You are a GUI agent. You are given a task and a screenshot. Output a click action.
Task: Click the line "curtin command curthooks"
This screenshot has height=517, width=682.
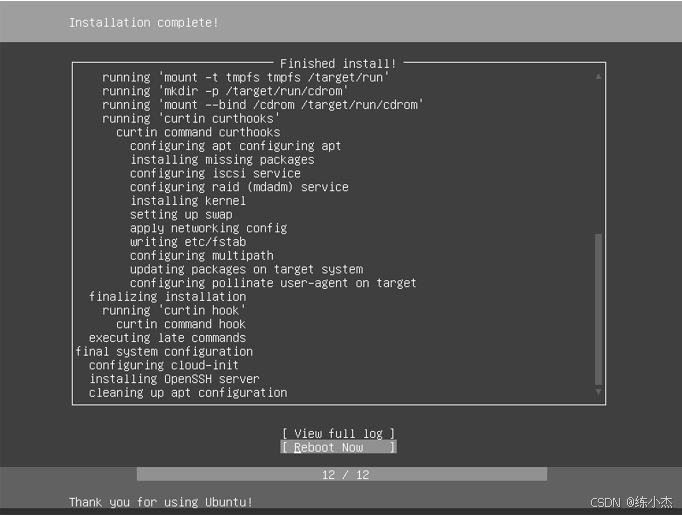198,132
